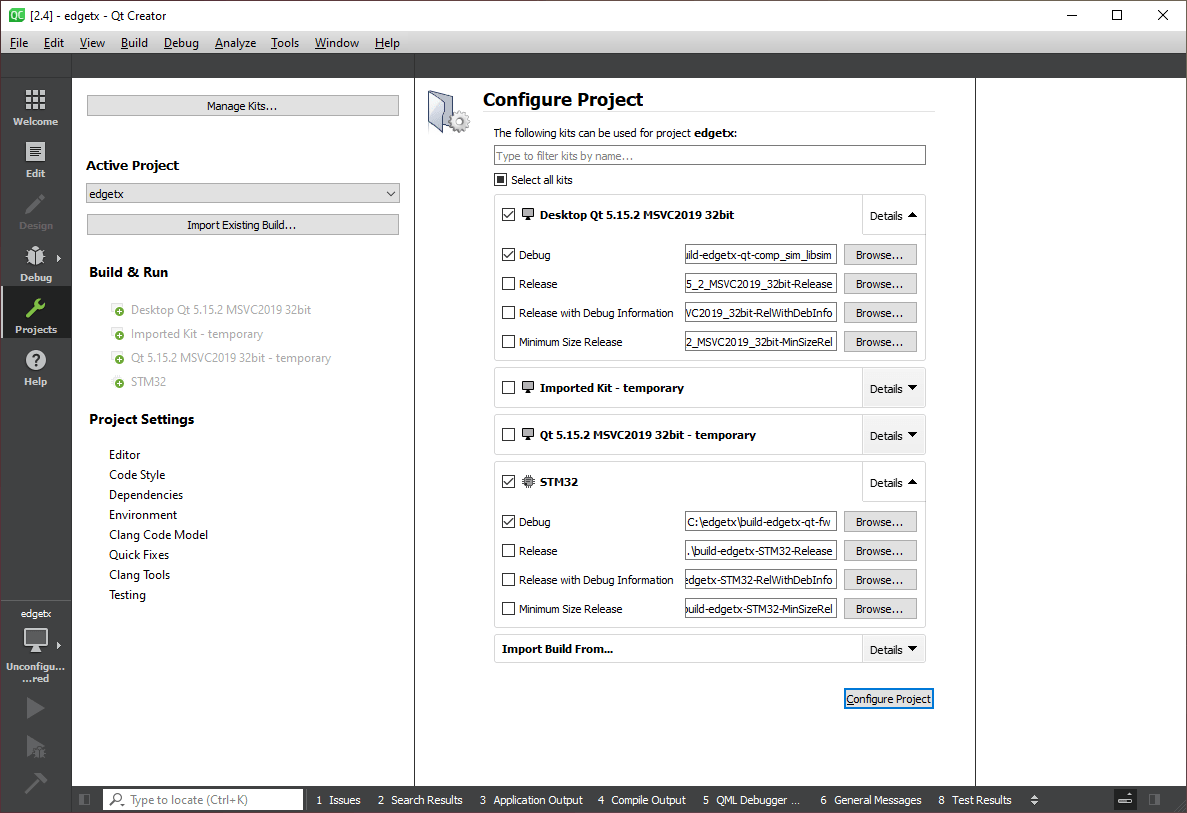Toggle the output pane maximize icon
This screenshot has height=813, width=1187.
[1124, 799]
